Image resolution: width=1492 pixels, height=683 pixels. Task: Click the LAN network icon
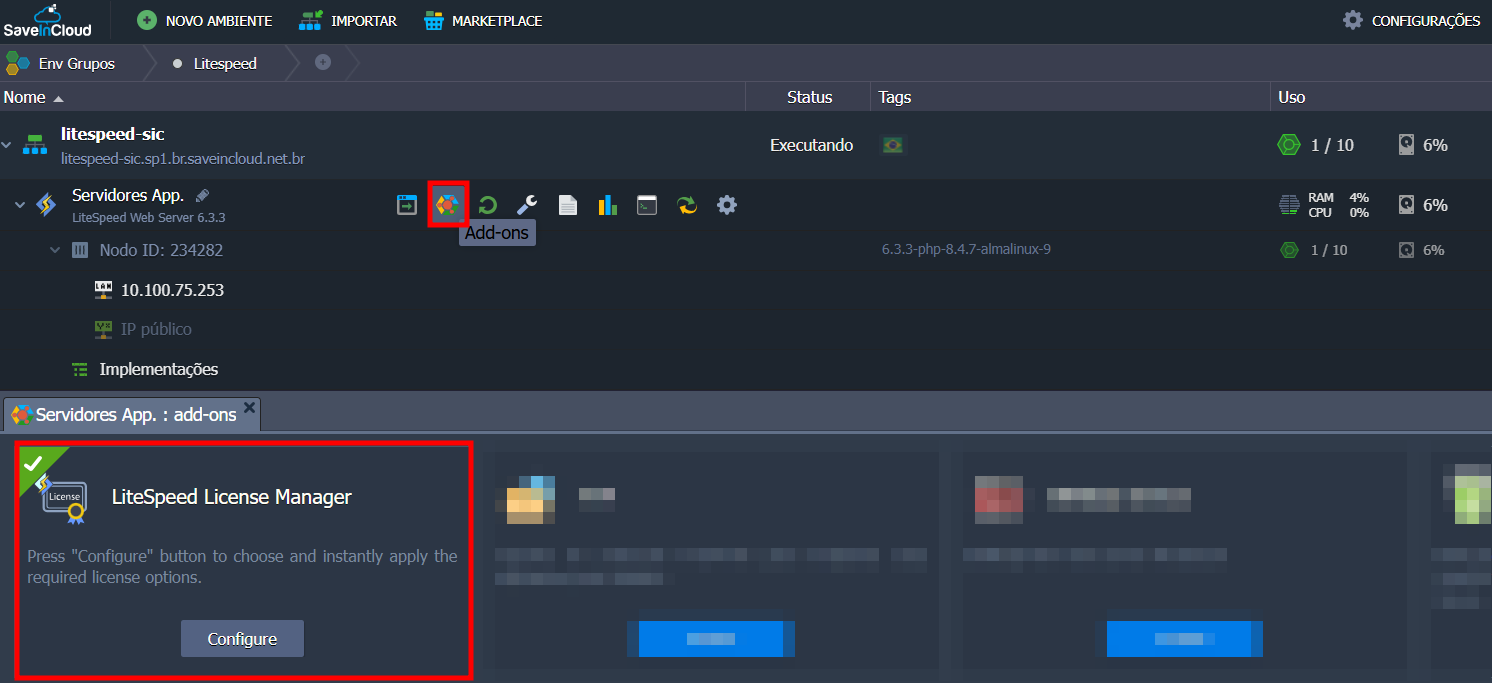tap(103, 289)
